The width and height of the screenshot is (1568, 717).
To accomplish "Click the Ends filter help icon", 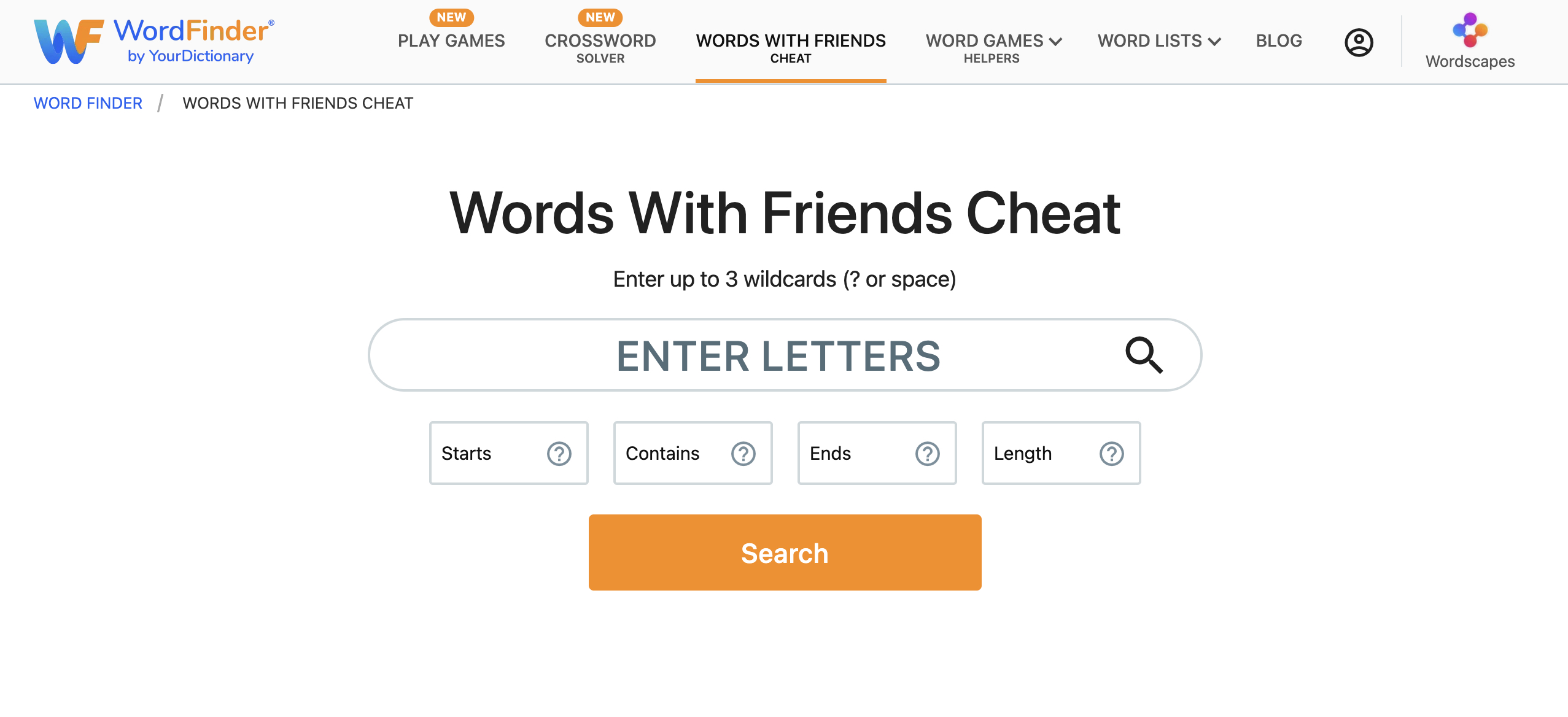I will 927,453.
